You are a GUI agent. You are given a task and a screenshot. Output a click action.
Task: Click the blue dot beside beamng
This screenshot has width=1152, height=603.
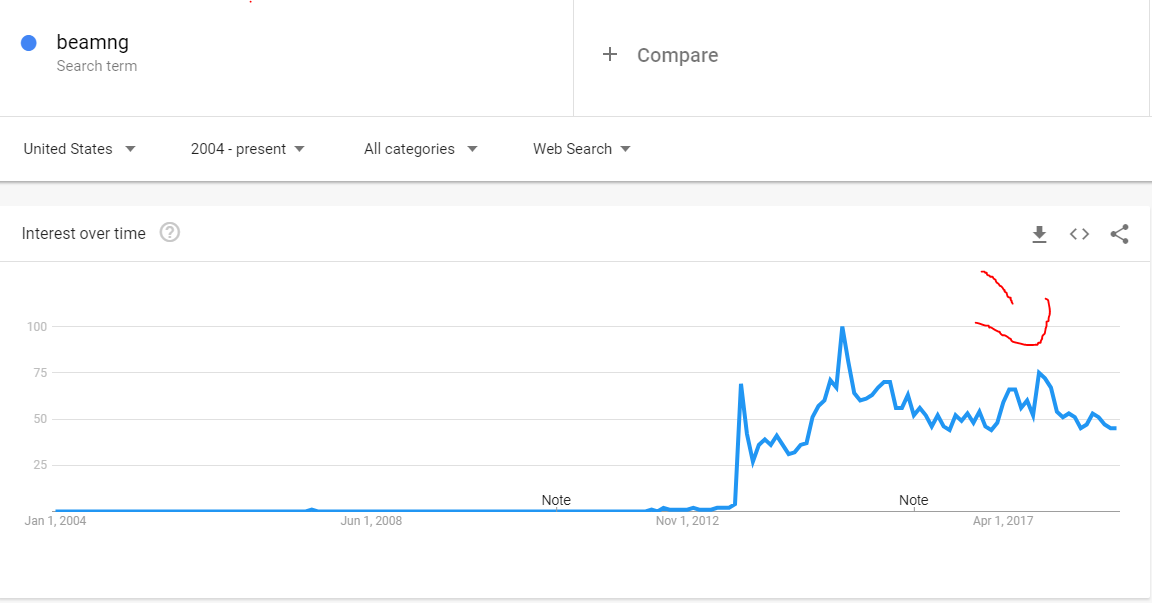(29, 43)
